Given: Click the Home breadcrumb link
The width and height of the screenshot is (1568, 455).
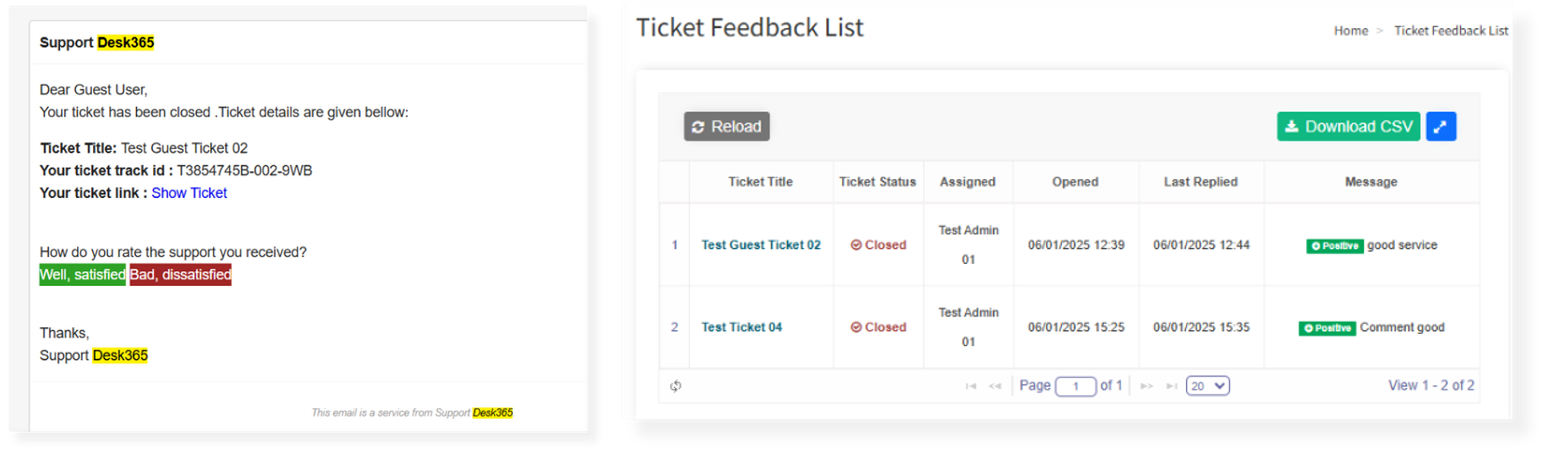Looking at the screenshot, I should [1350, 30].
